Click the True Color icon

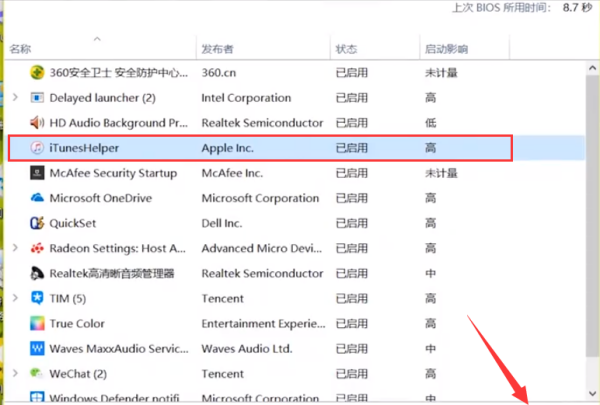pos(37,323)
